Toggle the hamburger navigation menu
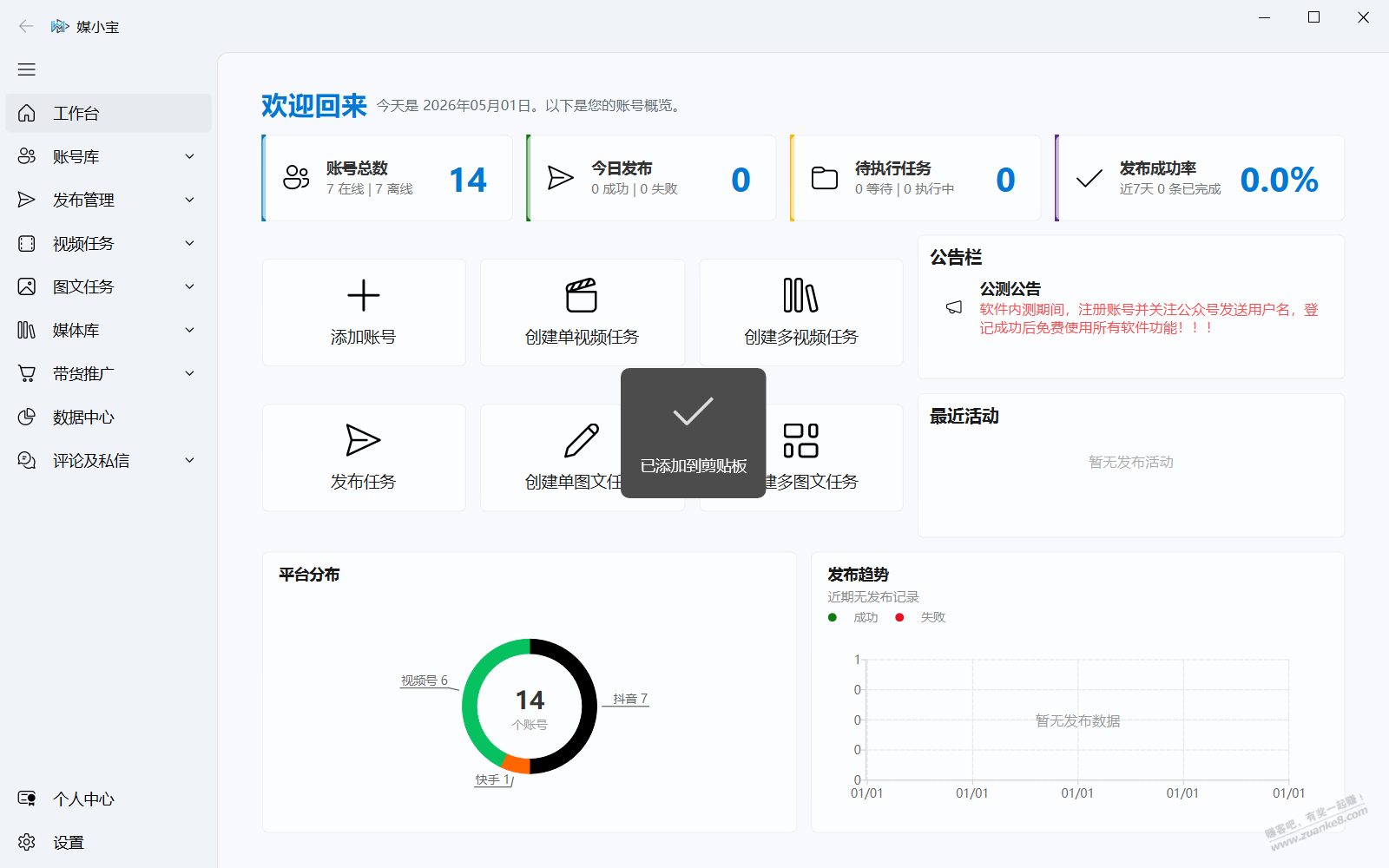Screen dimensions: 1389x868 click(x=27, y=69)
